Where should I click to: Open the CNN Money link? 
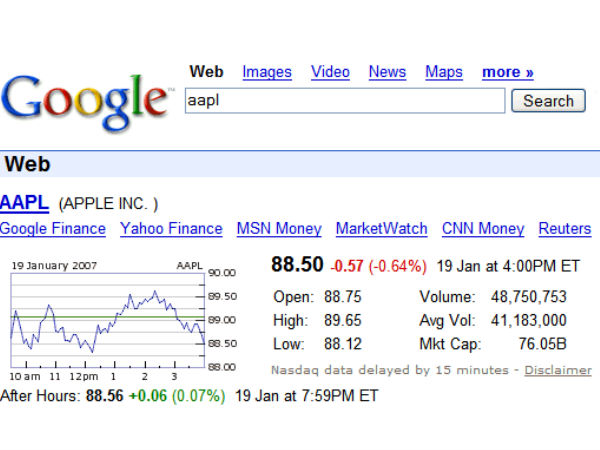tap(483, 229)
